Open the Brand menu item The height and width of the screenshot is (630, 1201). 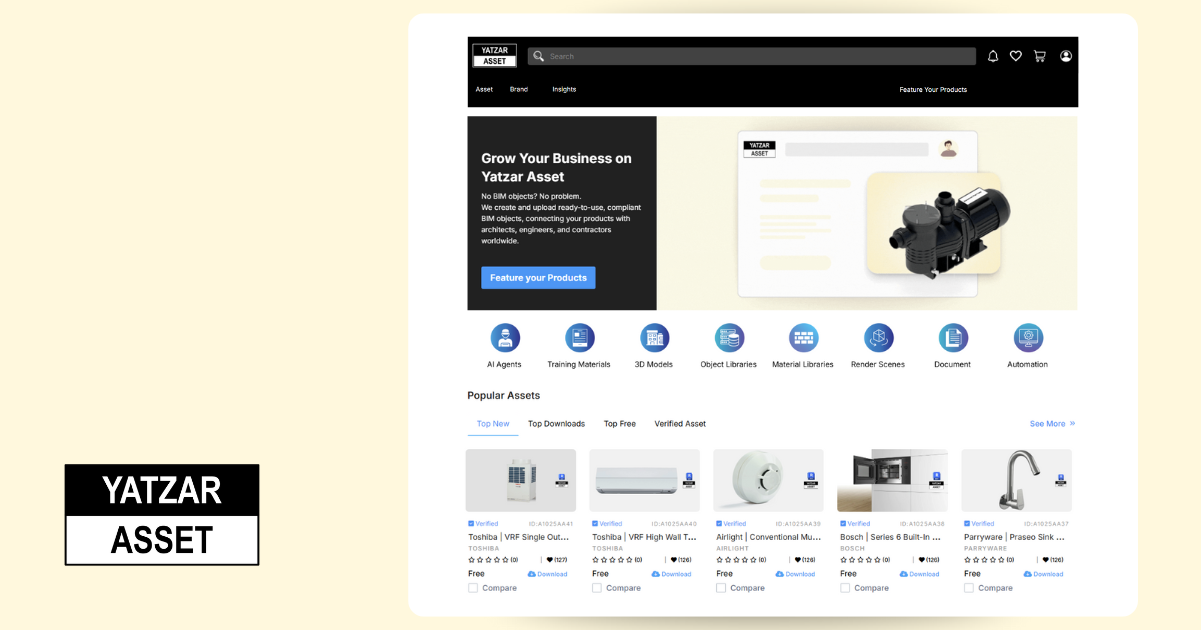519,89
